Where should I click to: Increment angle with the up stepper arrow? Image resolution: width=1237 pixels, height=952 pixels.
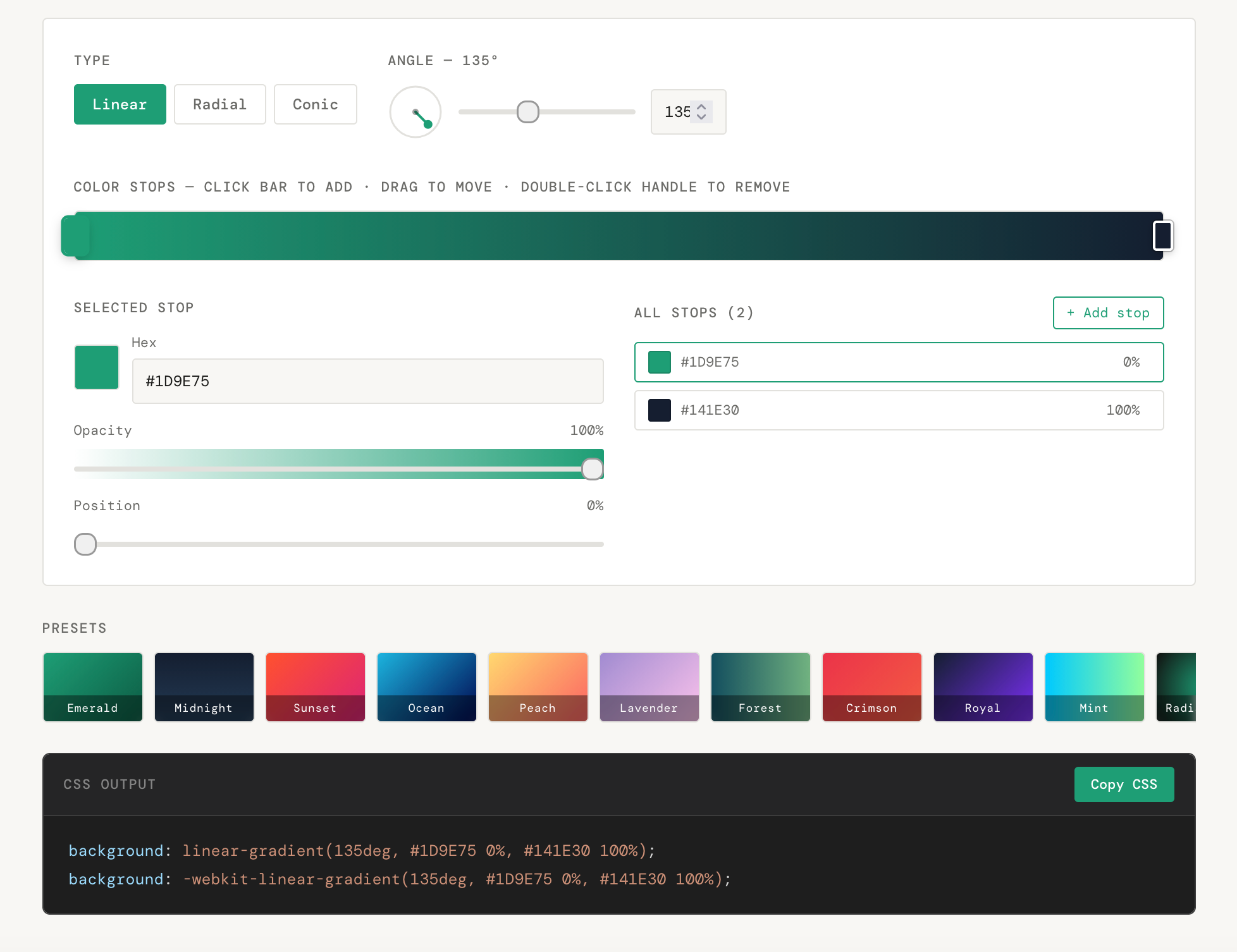coord(701,106)
